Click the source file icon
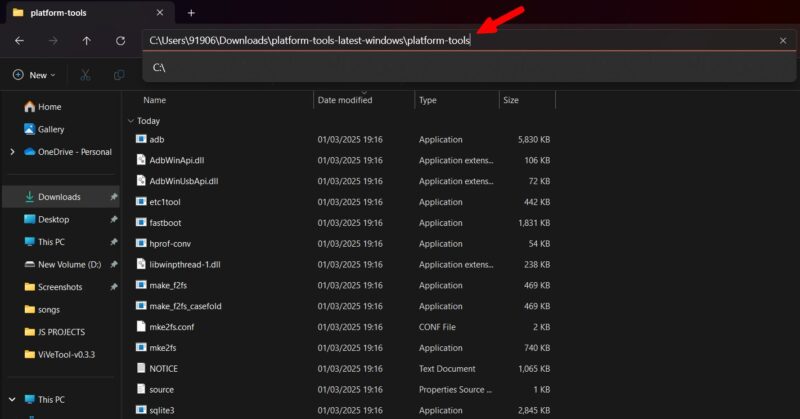This screenshot has height=419, width=800. click(x=141, y=389)
